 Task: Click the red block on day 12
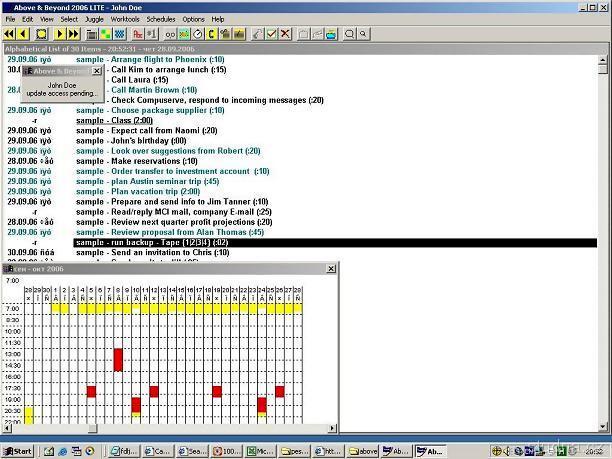(x=154, y=391)
